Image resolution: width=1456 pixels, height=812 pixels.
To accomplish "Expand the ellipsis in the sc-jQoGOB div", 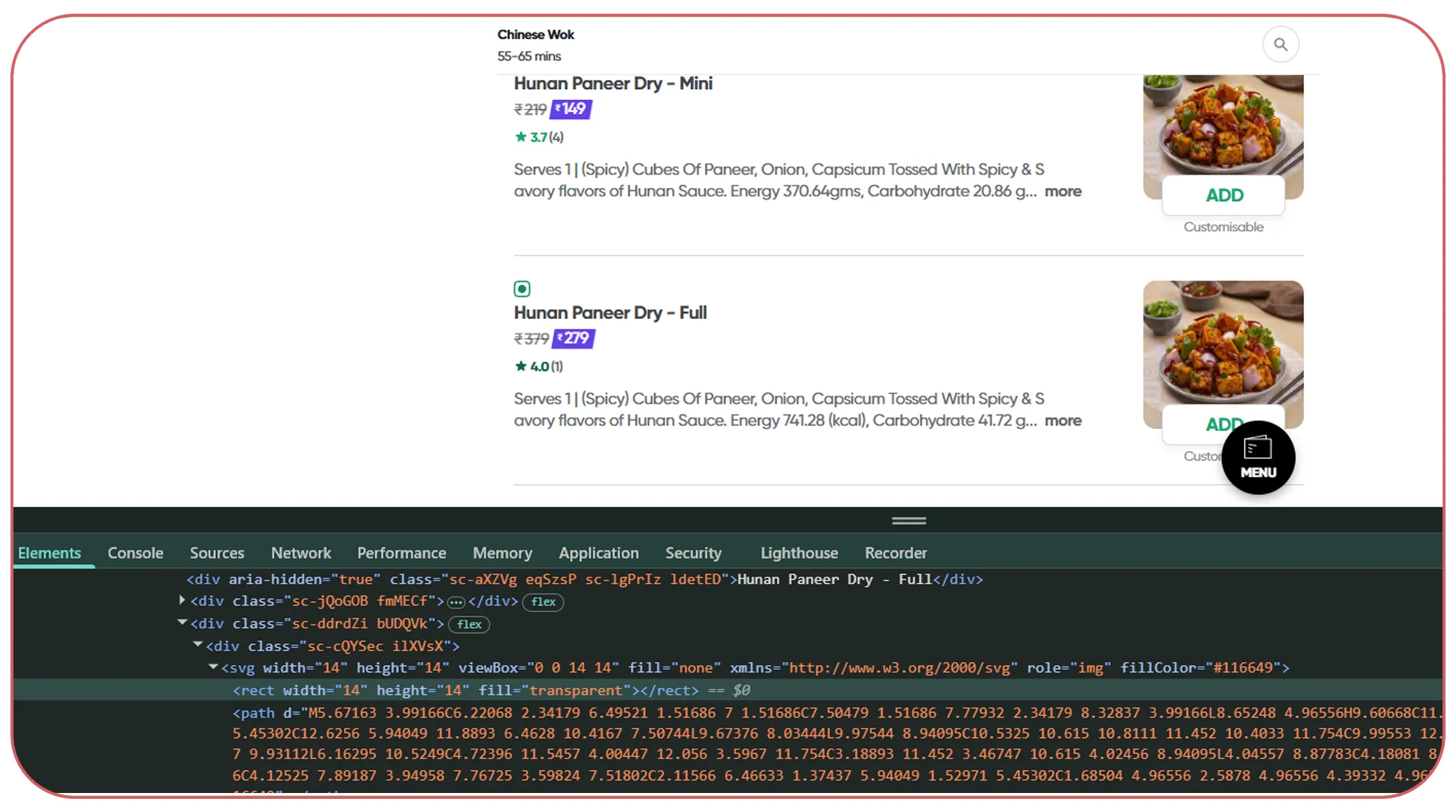I will tap(456, 602).
